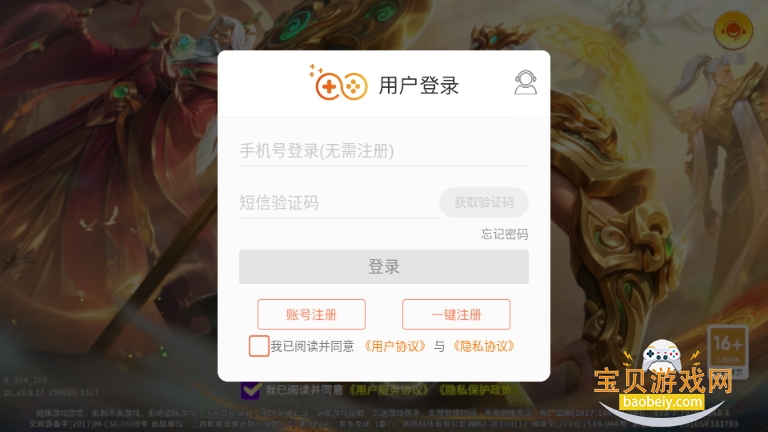Focus the 手机号登录 phone number field
This screenshot has height=432, width=768.
click(384, 151)
